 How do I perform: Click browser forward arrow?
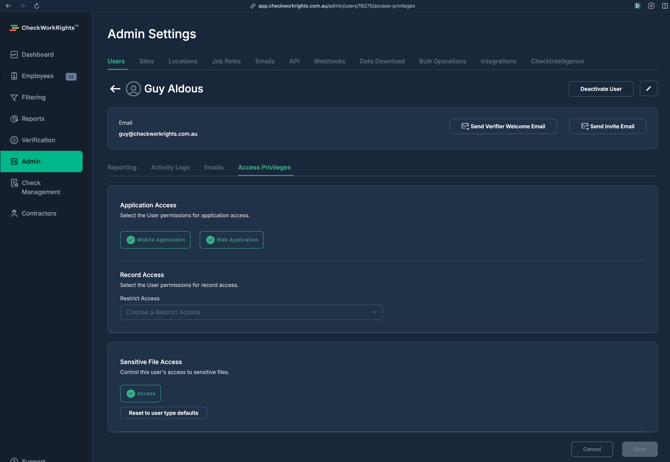click(x=22, y=6)
